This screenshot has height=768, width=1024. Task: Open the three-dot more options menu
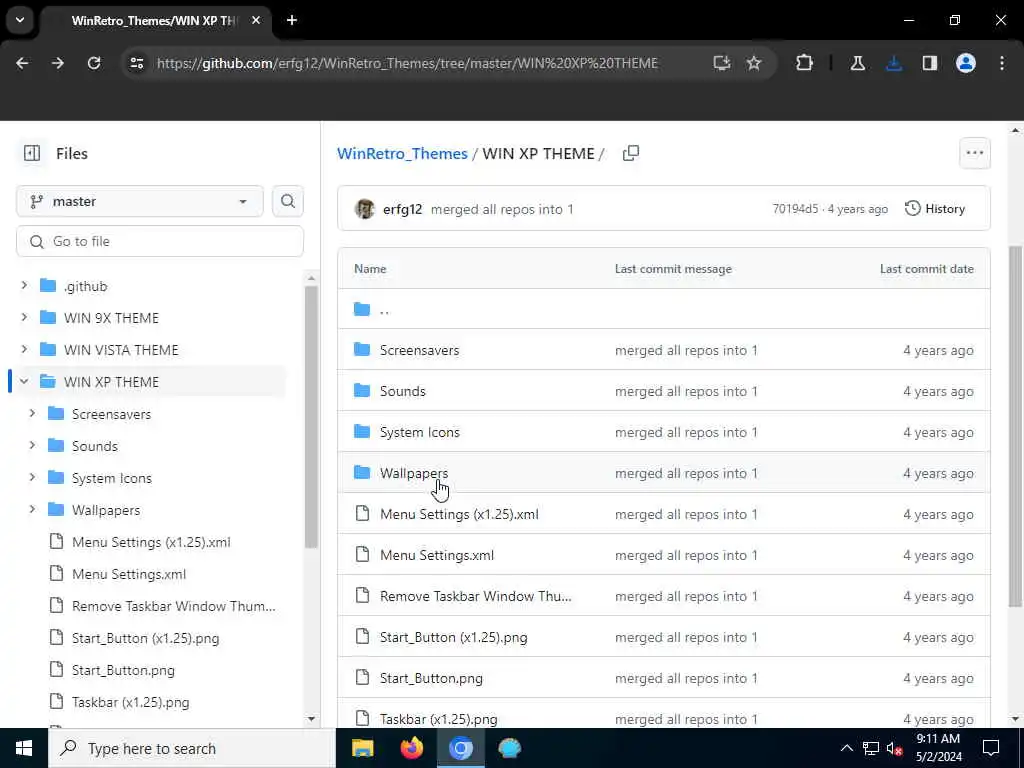click(974, 153)
